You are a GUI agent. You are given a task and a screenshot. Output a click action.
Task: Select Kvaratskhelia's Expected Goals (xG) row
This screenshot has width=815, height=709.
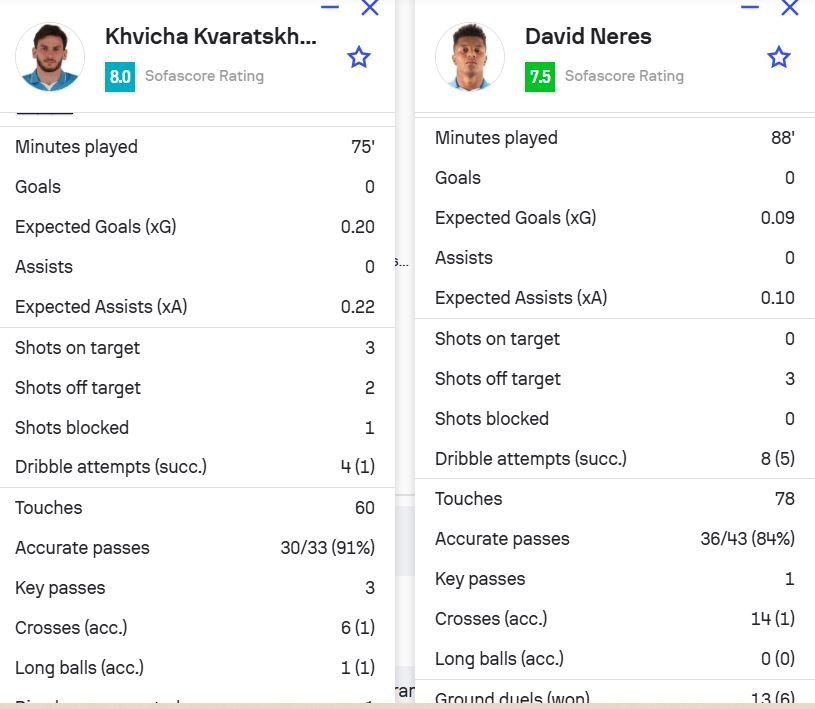point(195,227)
